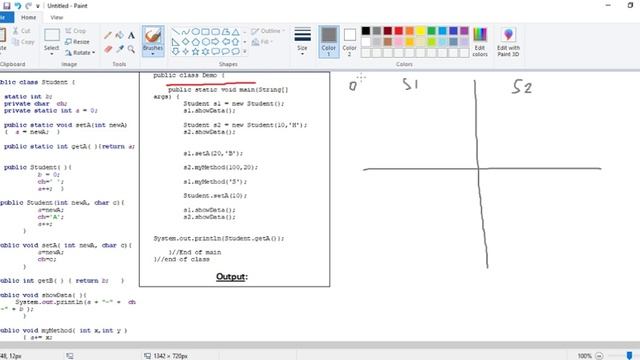Image resolution: width=640 pixels, height=360 pixels.
Task: Switch to the Home ribbon tab
Action: tap(29, 18)
